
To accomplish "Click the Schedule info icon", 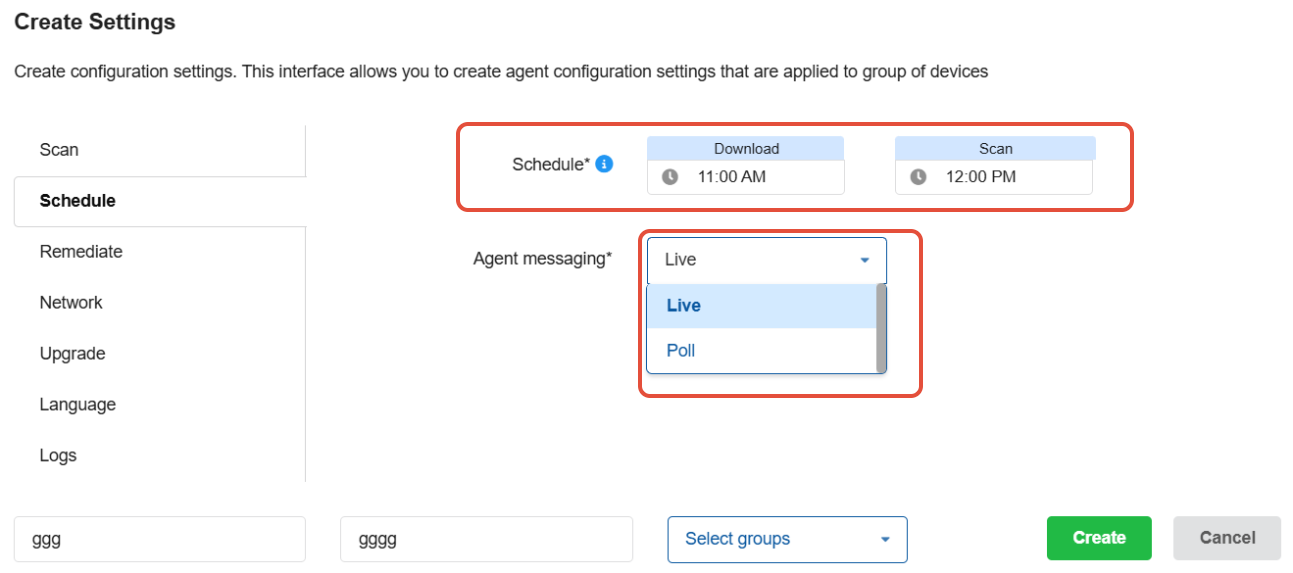I will pyautogui.click(x=604, y=164).
